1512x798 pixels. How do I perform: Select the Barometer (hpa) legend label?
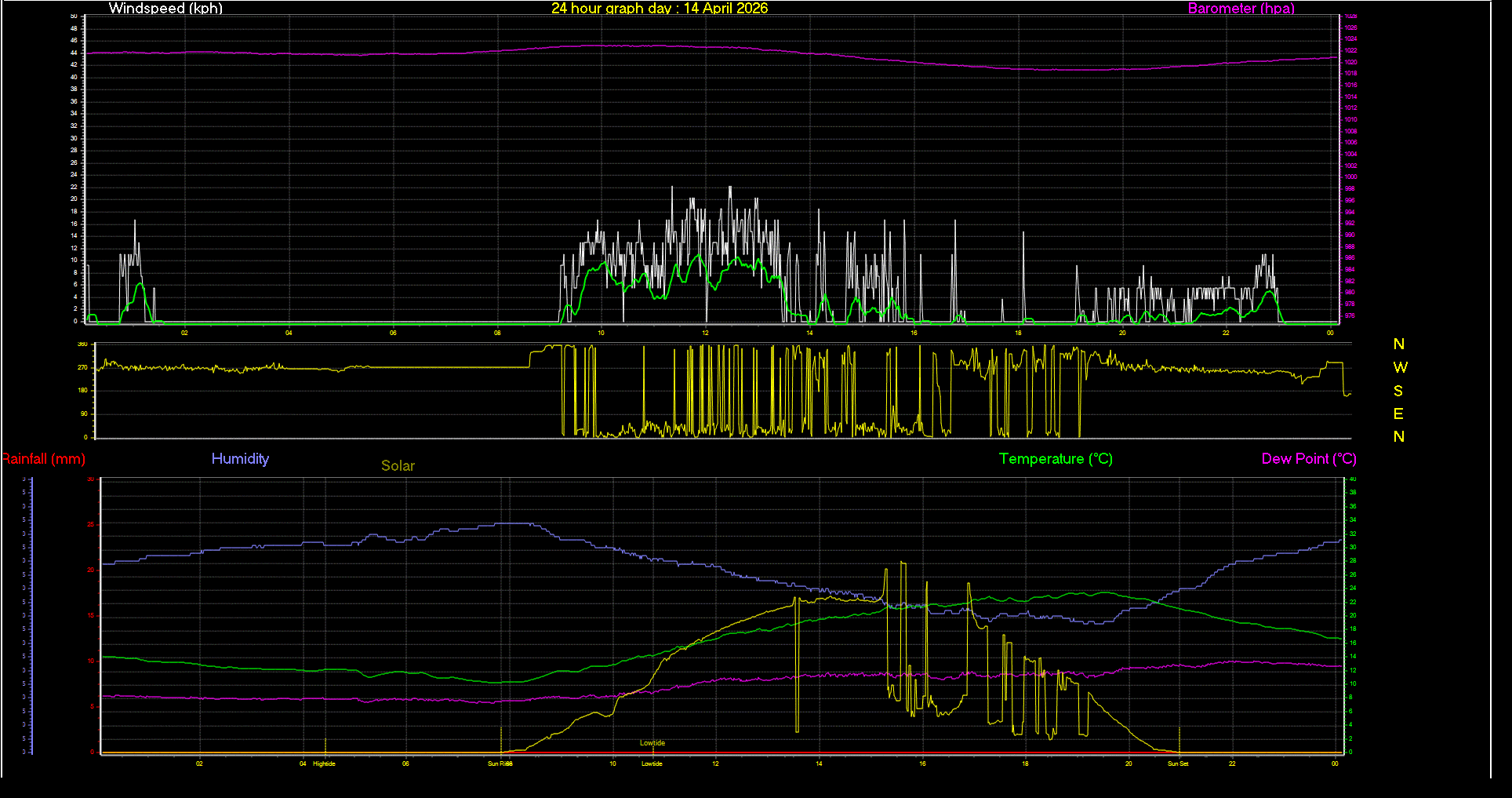point(1241,9)
